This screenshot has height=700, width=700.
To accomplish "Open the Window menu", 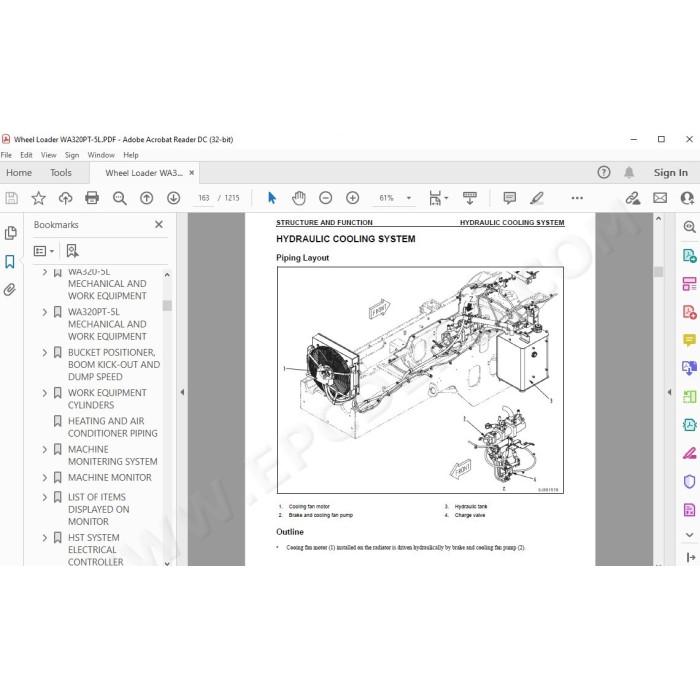I will tap(101, 155).
